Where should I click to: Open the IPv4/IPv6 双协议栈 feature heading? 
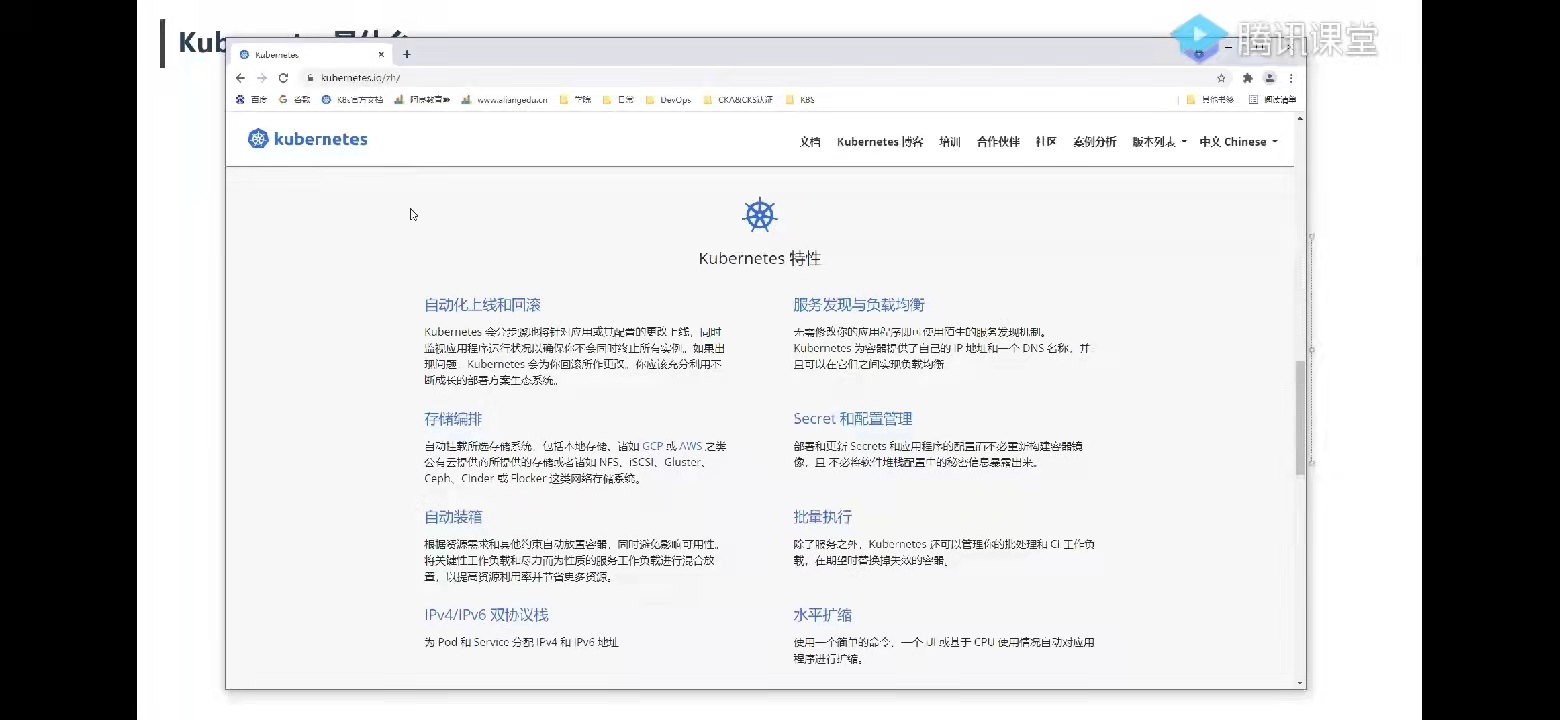pyautogui.click(x=486, y=615)
